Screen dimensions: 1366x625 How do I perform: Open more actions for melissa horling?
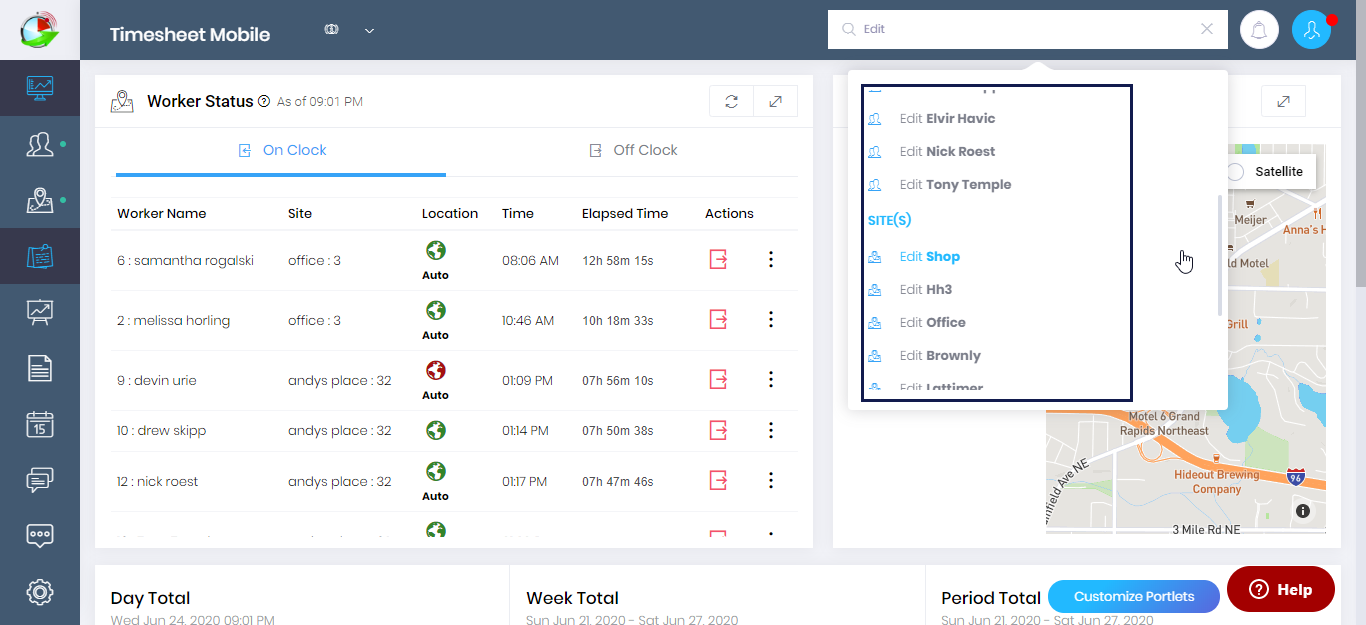(771, 320)
